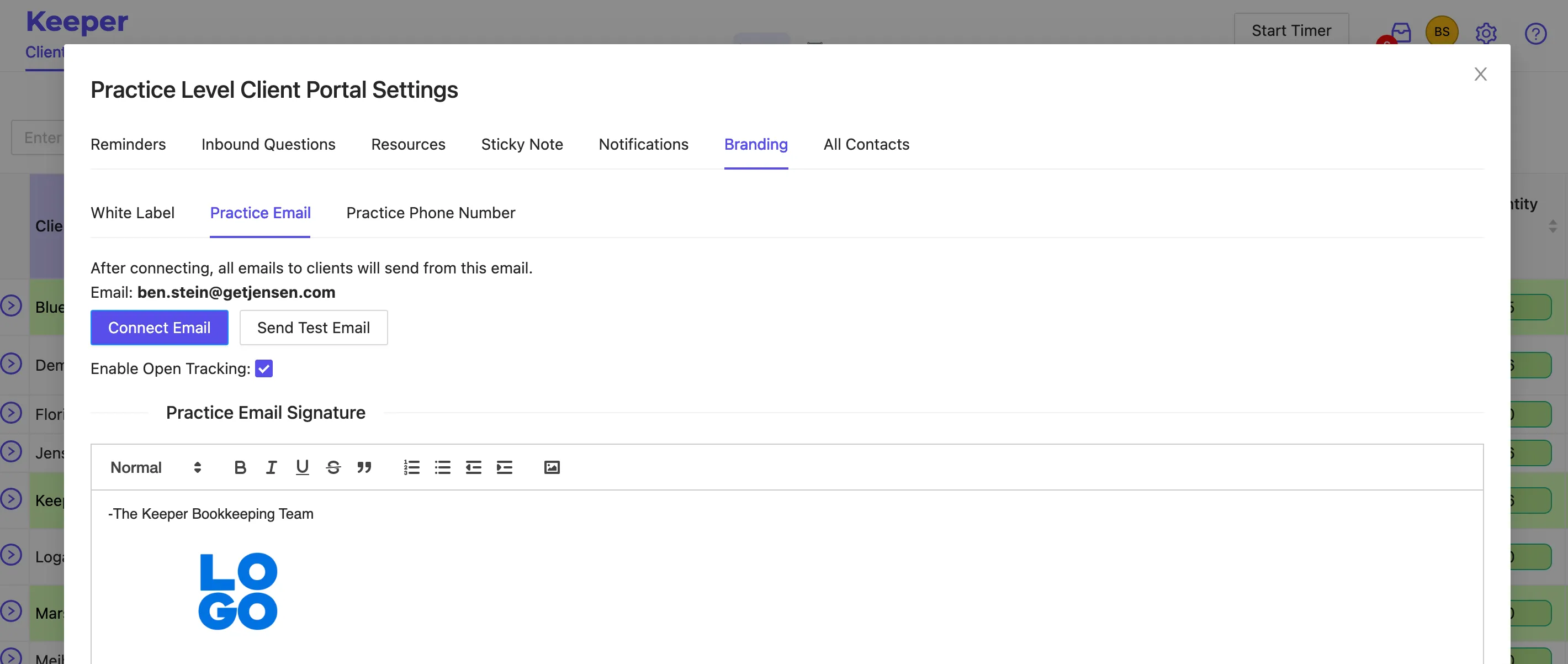Expand the Blue client row arrow
This screenshot has height=664, width=1568.
[11, 305]
